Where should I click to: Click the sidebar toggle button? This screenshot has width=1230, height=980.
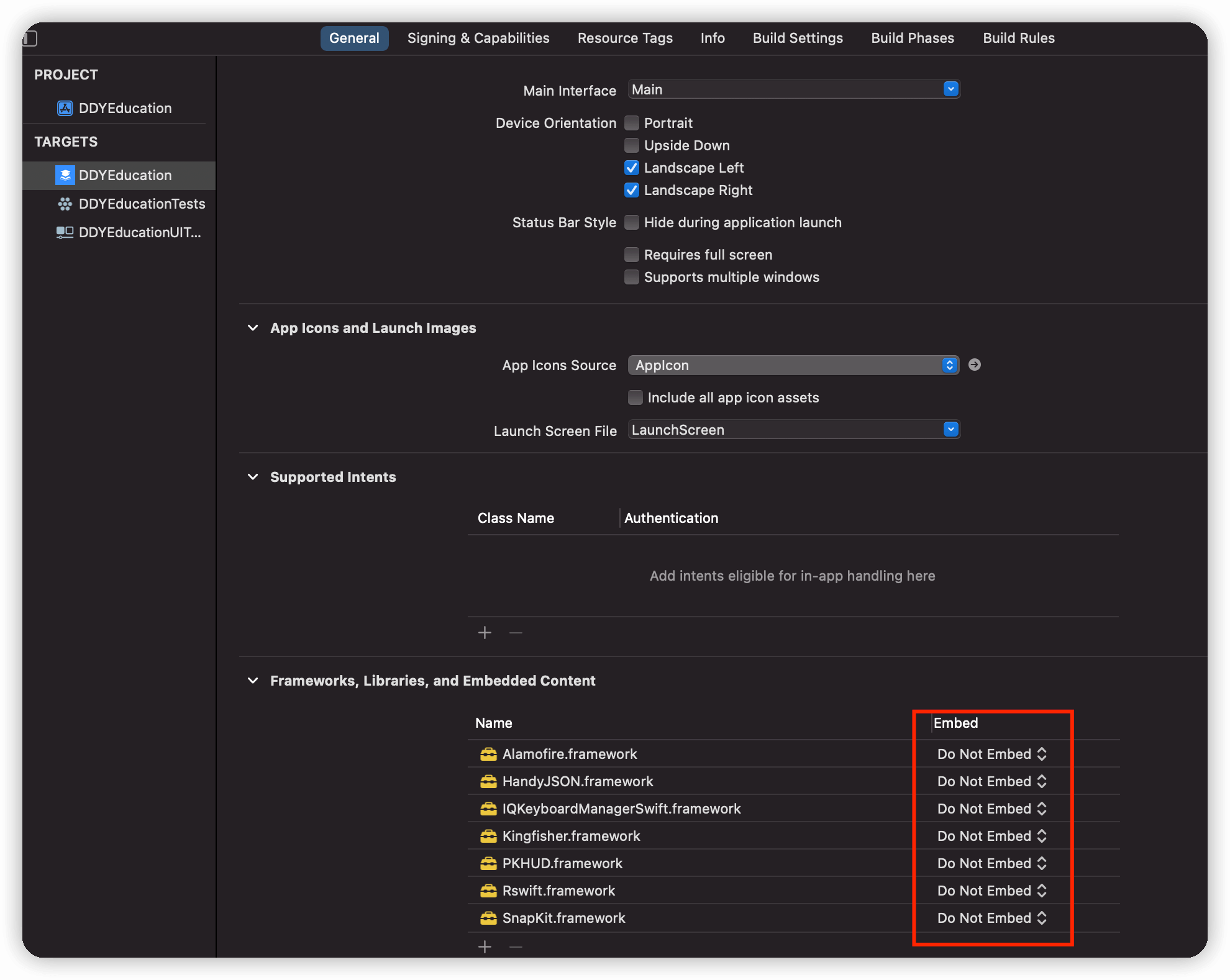tap(30, 38)
